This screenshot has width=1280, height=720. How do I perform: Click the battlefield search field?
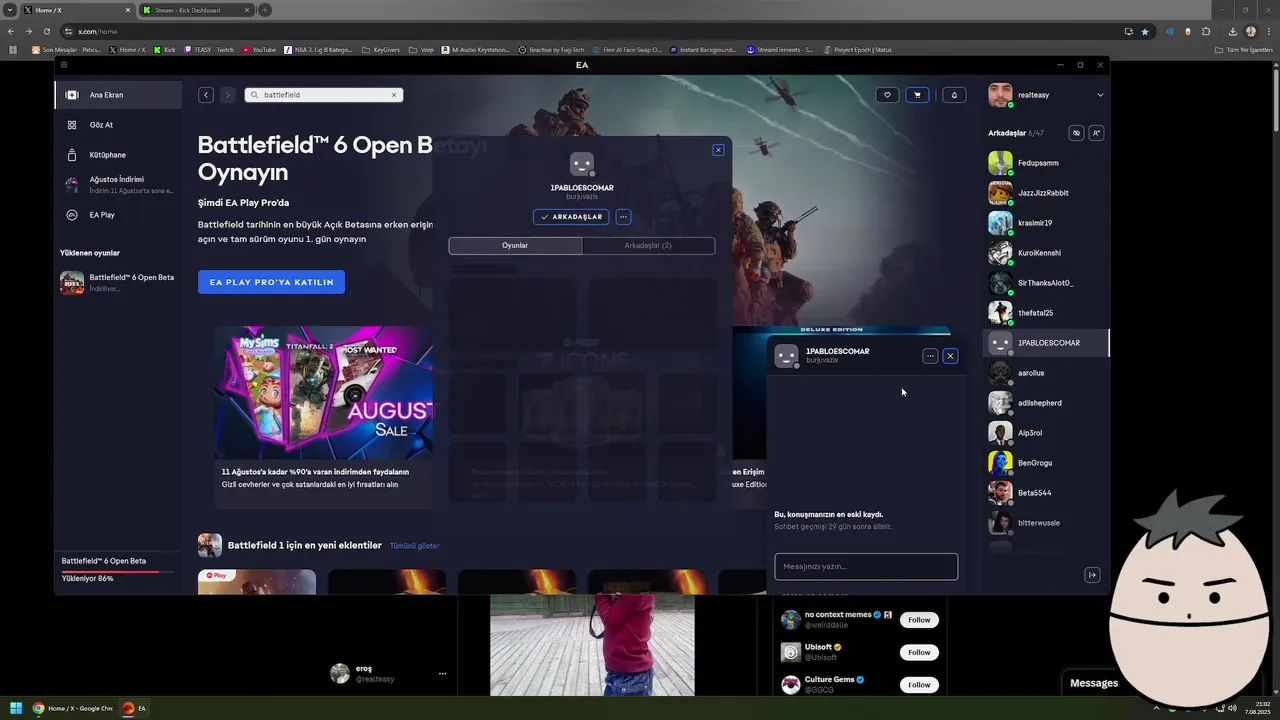[x=323, y=95]
